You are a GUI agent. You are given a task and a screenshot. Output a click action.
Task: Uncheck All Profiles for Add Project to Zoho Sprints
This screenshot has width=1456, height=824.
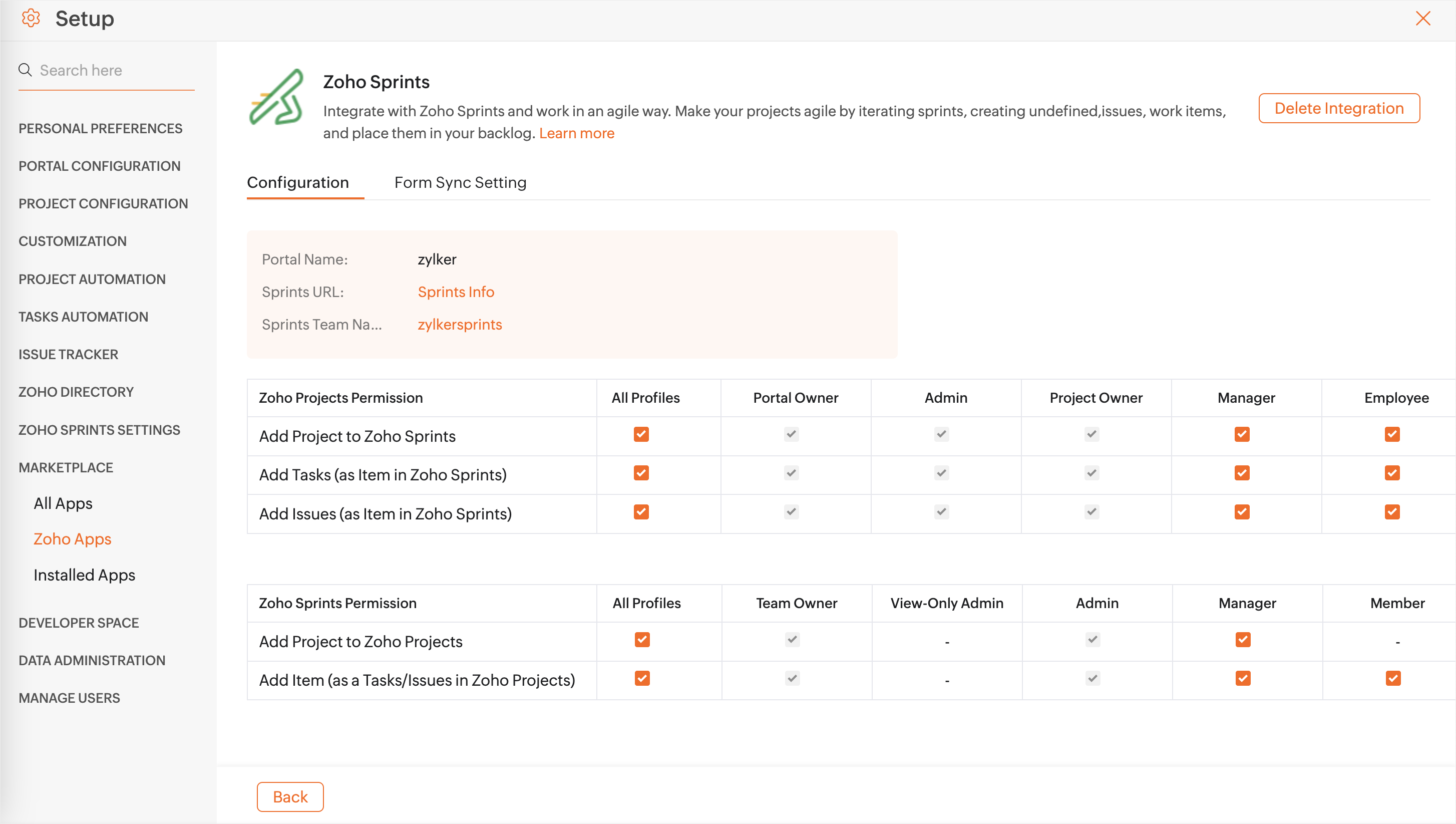click(x=641, y=434)
